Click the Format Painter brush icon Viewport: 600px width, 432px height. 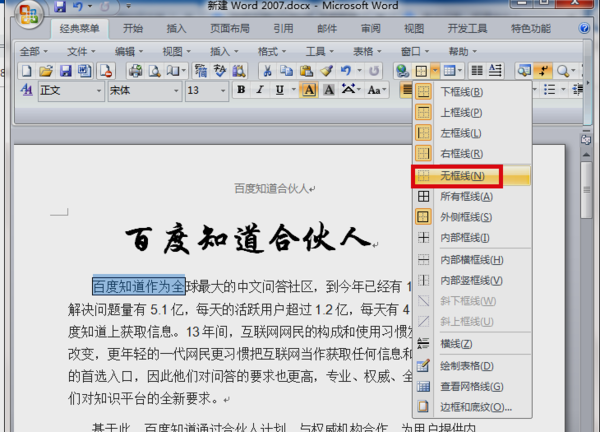[x=326, y=71]
